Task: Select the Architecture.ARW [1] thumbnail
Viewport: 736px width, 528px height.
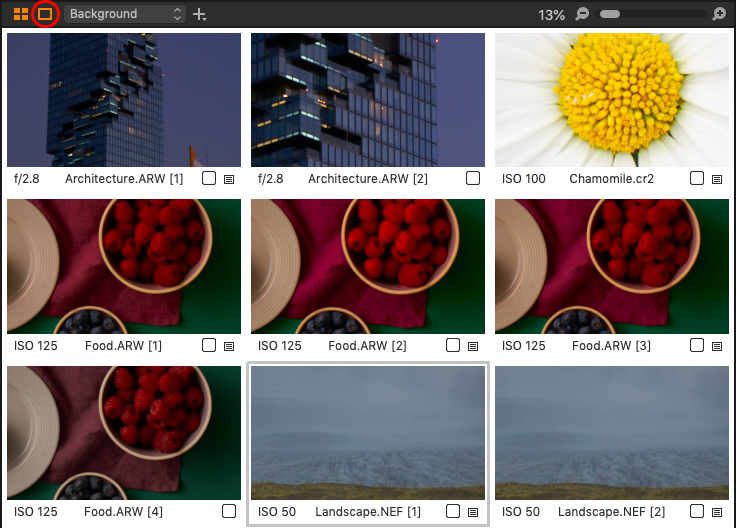Action: pyautogui.click(x=124, y=100)
